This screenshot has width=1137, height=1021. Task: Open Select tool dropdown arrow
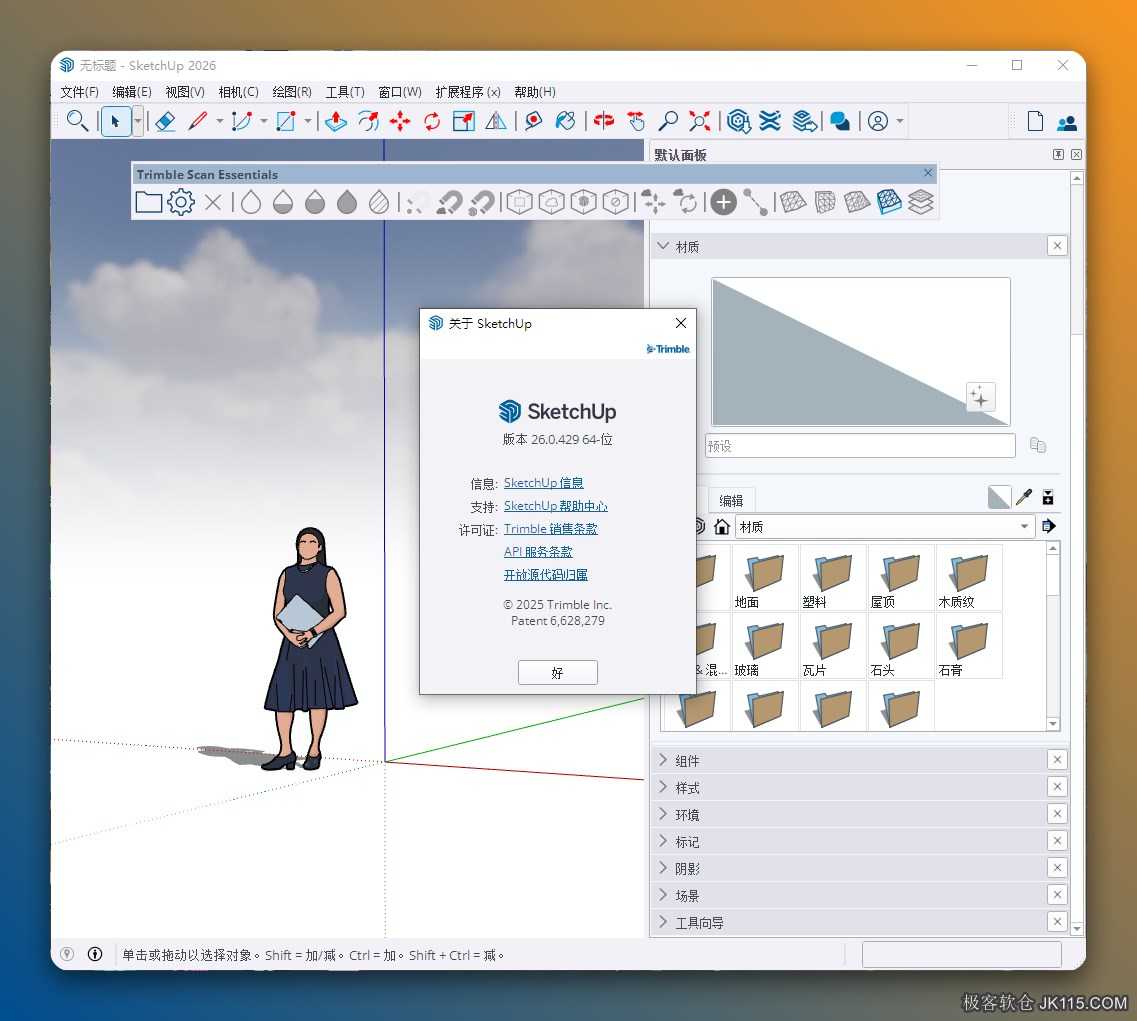pos(137,121)
